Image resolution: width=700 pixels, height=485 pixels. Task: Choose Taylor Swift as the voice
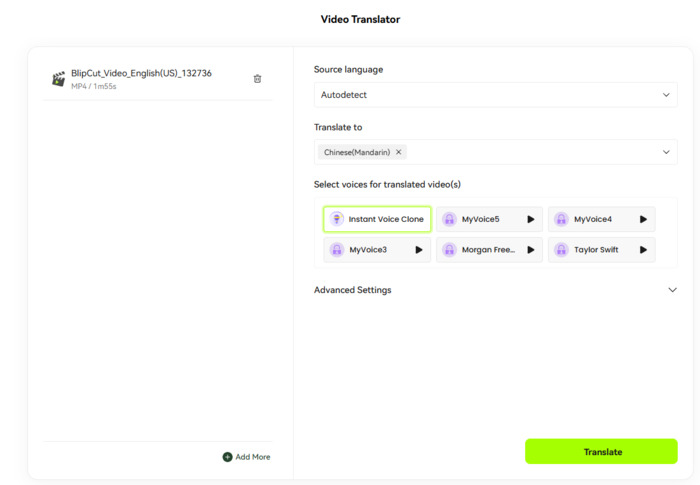(595, 249)
